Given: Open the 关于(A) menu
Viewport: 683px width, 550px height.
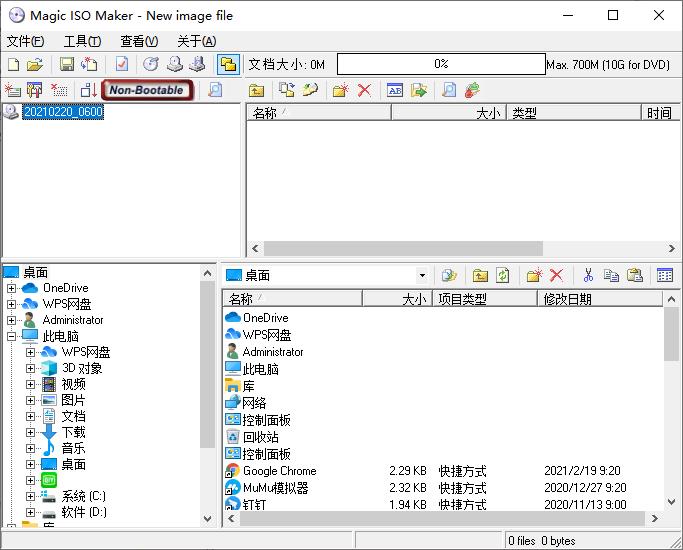Looking at the screenshot, I should [x=196, y=41].
